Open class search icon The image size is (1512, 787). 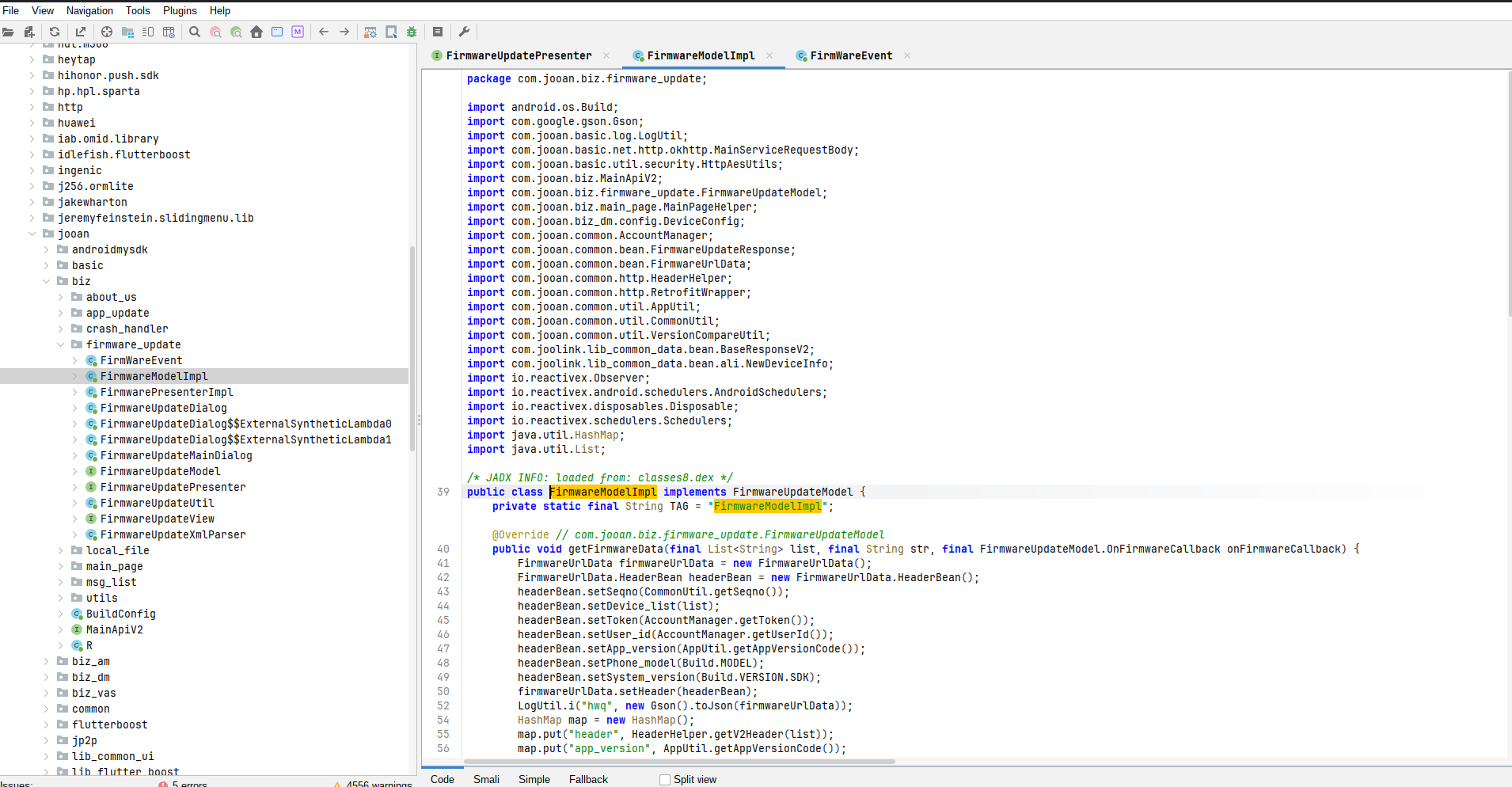(x=215, y=32)
